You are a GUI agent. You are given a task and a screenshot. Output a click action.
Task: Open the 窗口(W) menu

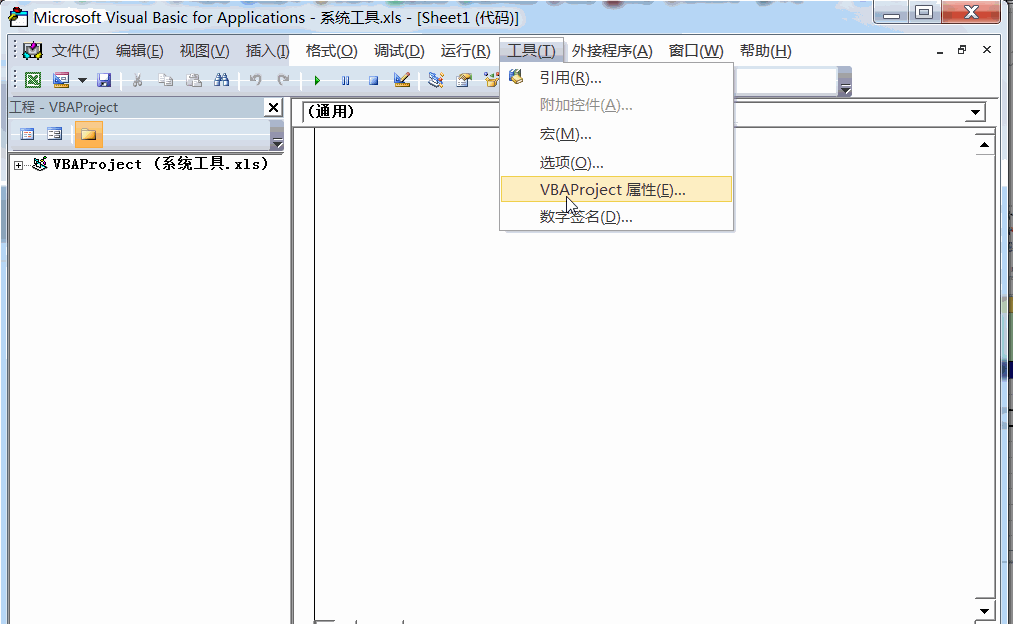point(696,51)
